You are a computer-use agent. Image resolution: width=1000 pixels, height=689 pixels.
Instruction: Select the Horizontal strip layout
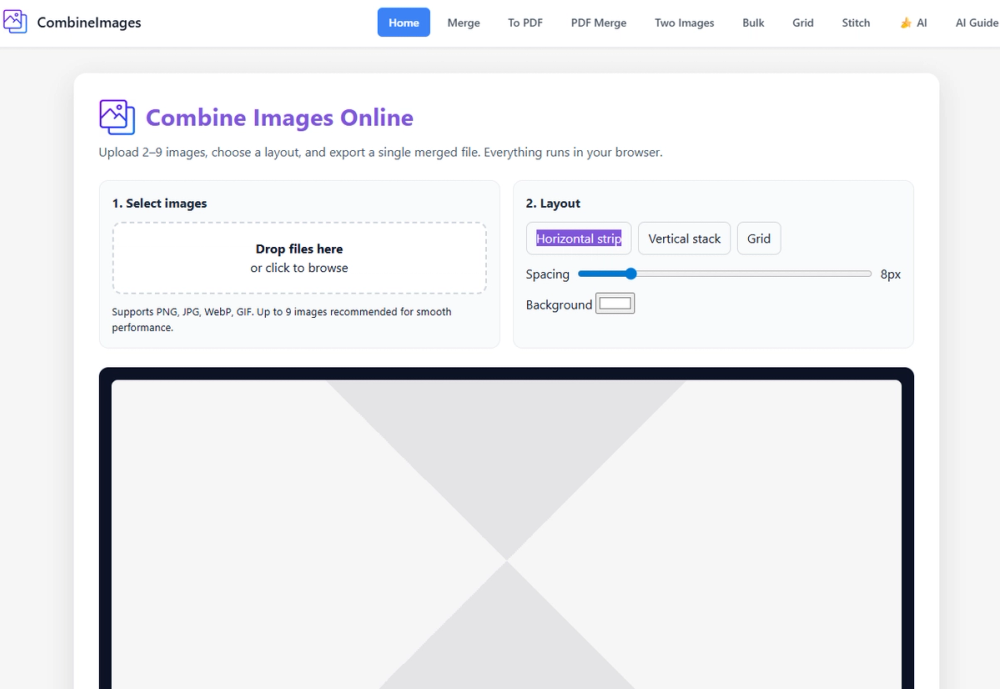point(578,239)
